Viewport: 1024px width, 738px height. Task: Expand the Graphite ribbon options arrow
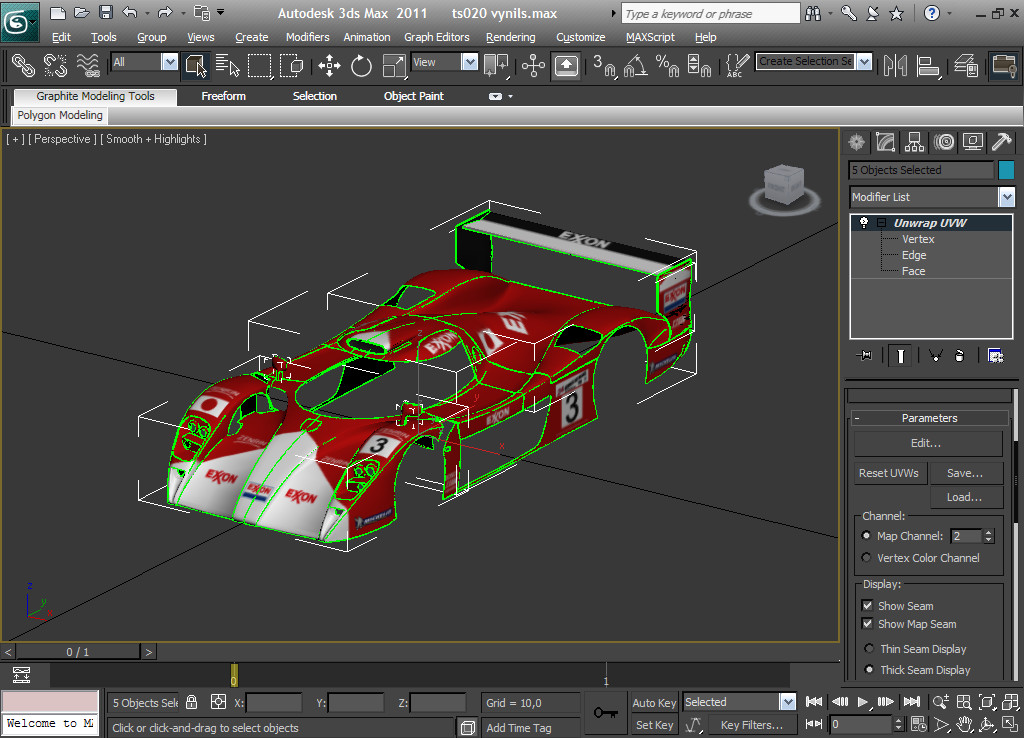pyautogui.click(x=510, y=97)
